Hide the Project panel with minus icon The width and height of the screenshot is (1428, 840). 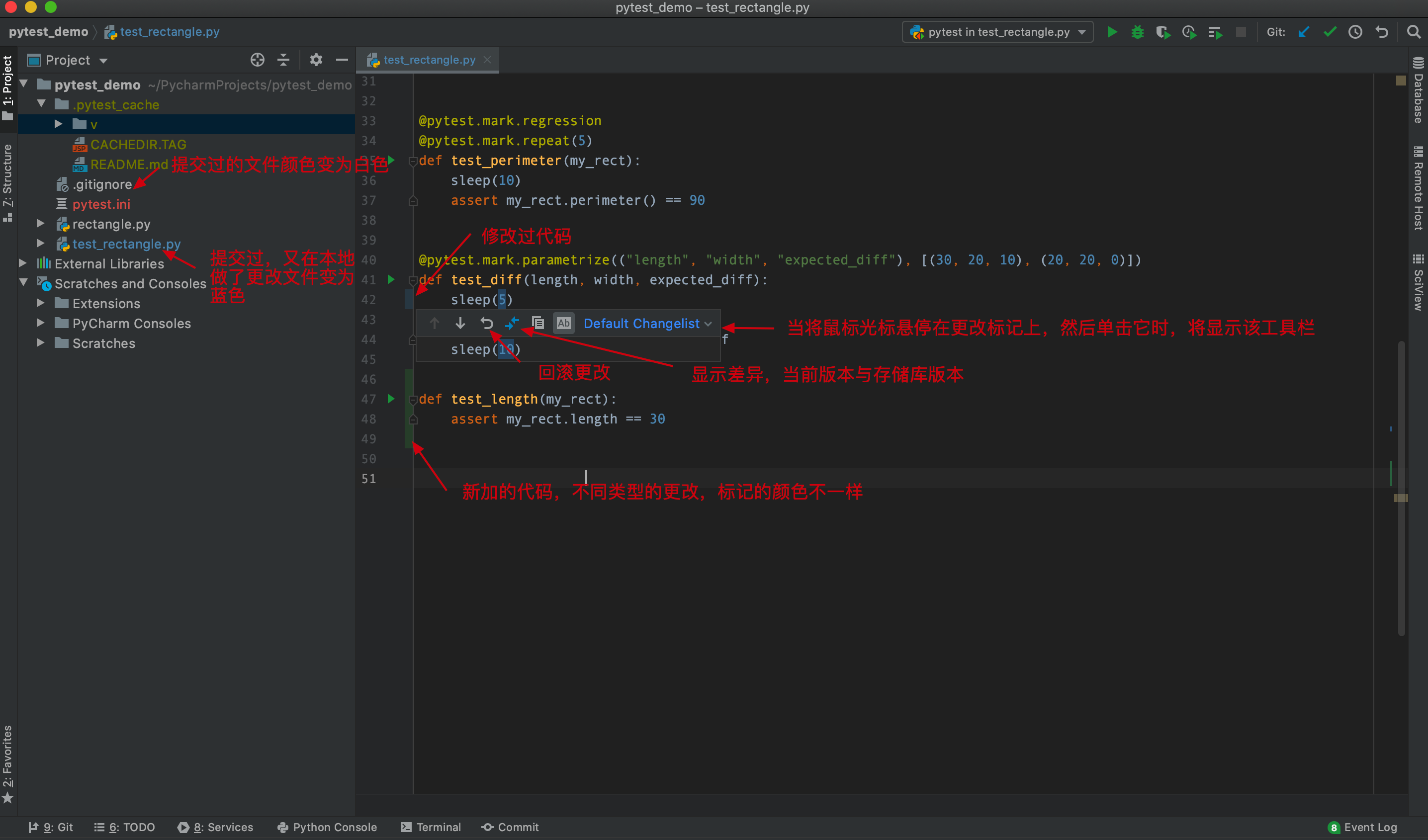coord(342,60)
